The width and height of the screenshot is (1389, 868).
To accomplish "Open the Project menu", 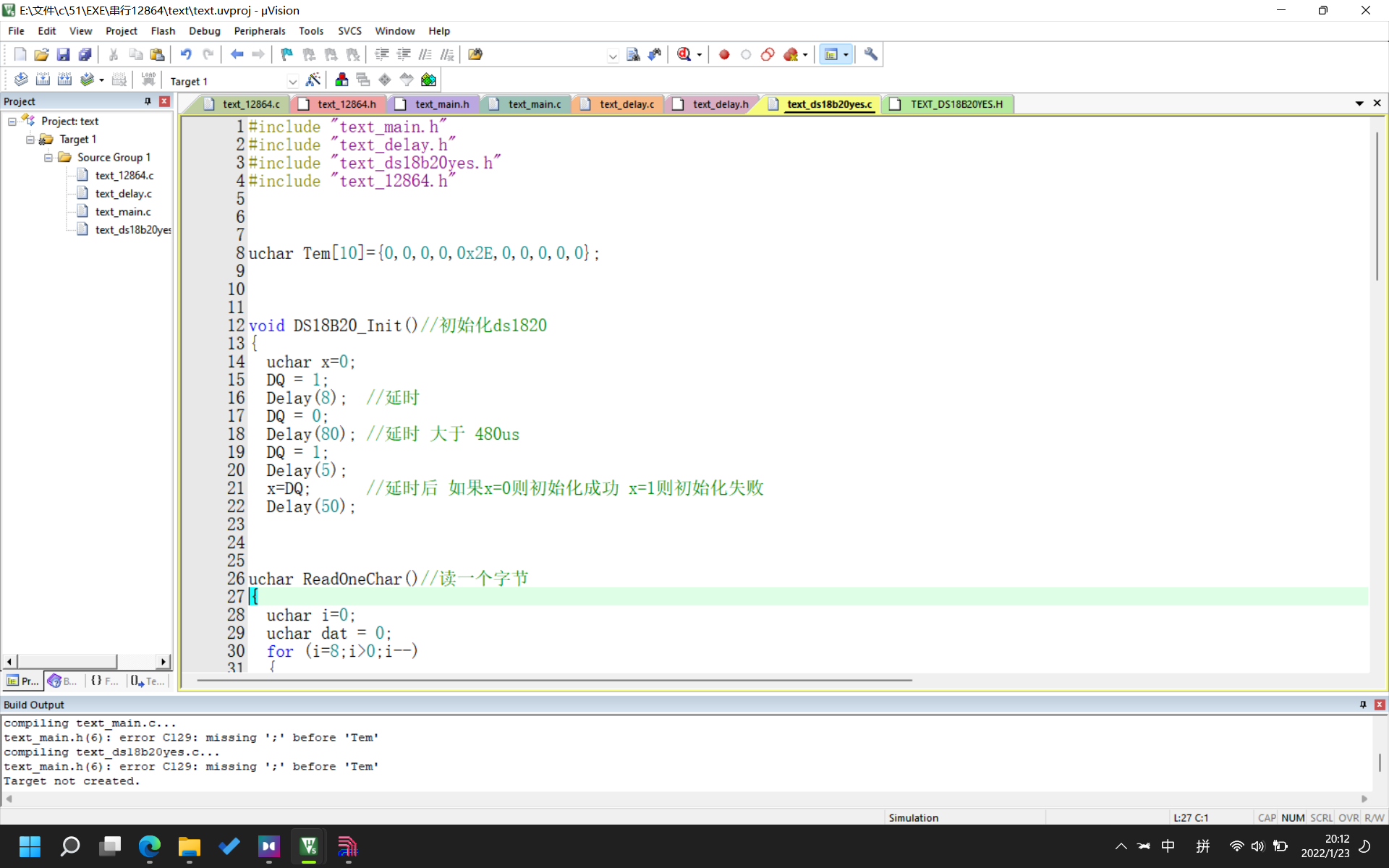I will (121, 31).
